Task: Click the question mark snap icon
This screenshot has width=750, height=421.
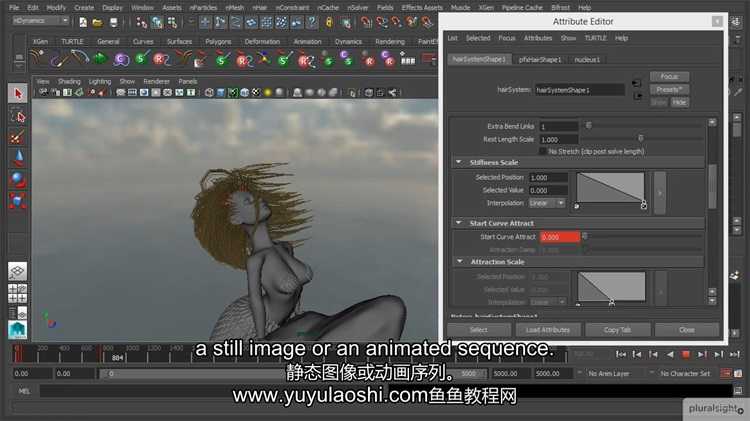Action: point(312,22)
